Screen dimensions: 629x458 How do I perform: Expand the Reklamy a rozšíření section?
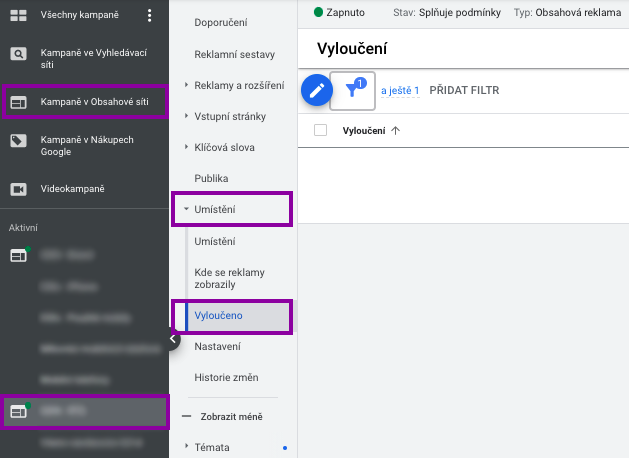point(186,85)
